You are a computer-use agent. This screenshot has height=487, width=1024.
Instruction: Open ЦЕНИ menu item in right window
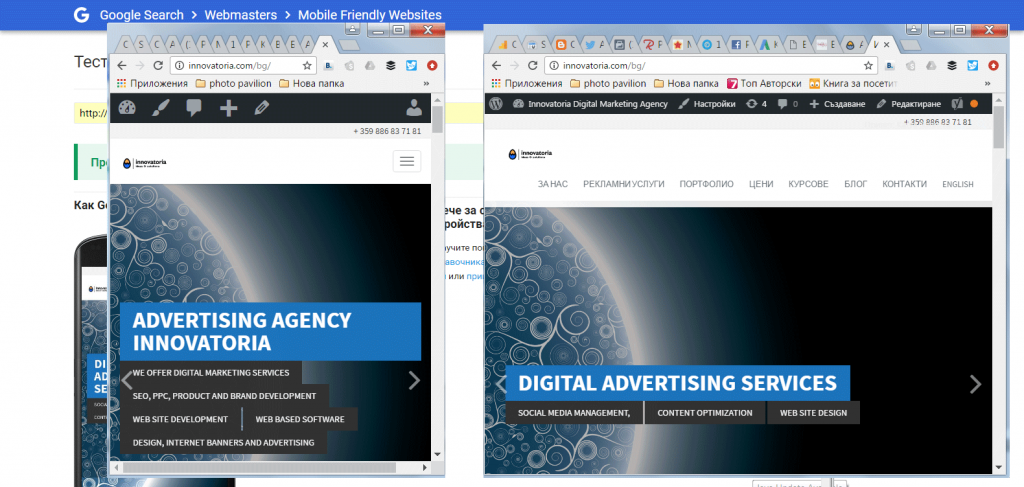coord(761,184)
